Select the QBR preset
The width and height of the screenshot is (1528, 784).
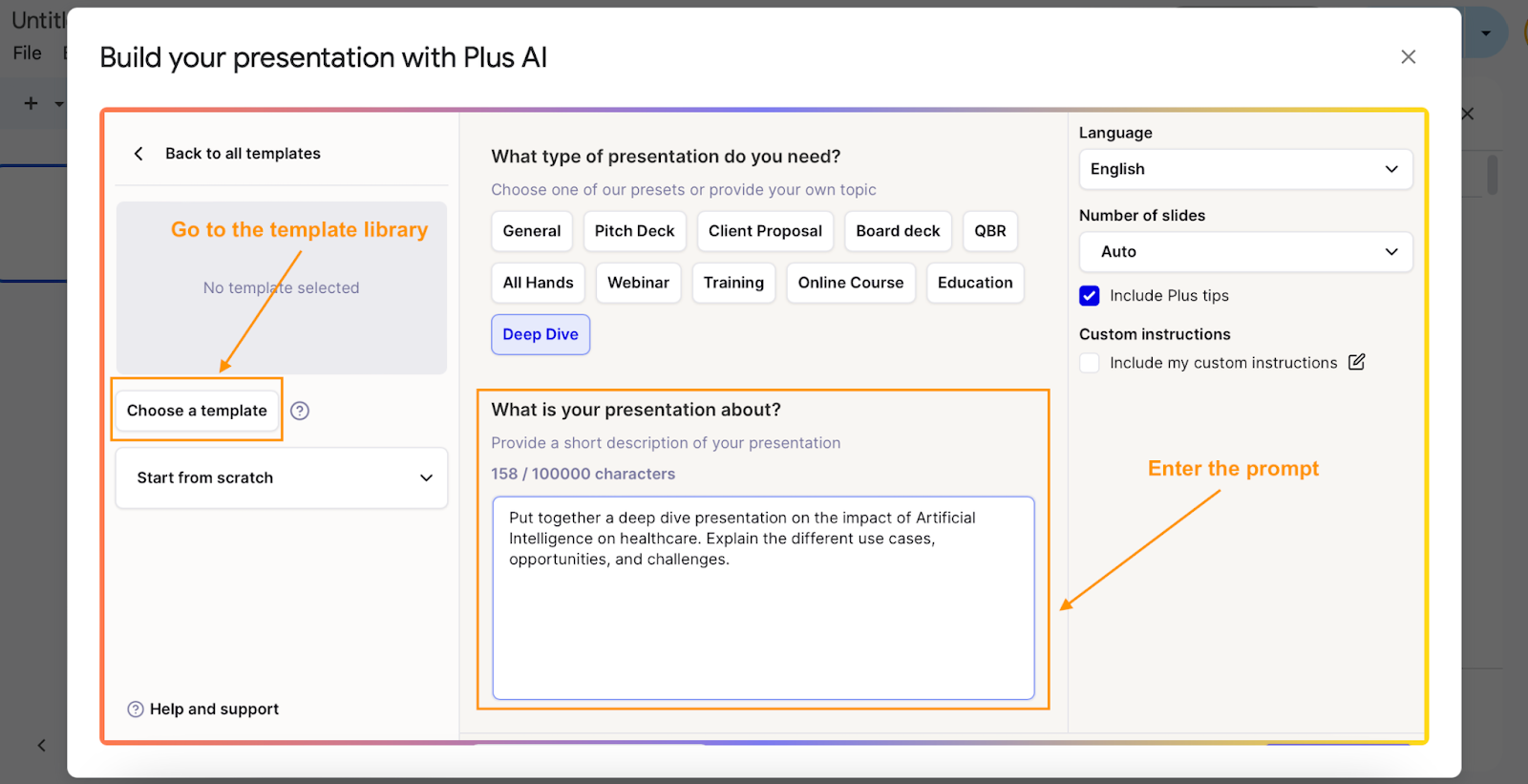pyautogui.click(x=990, y=231)
